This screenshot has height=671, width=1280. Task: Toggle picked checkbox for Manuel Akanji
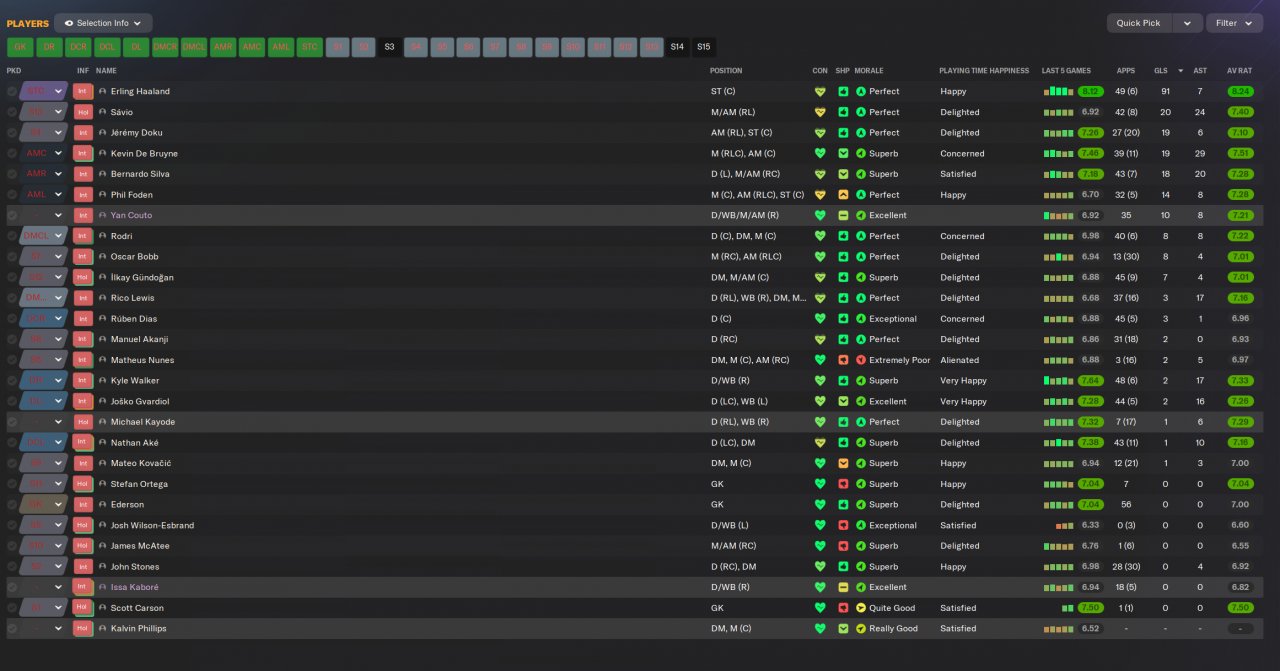pos(12,339)
